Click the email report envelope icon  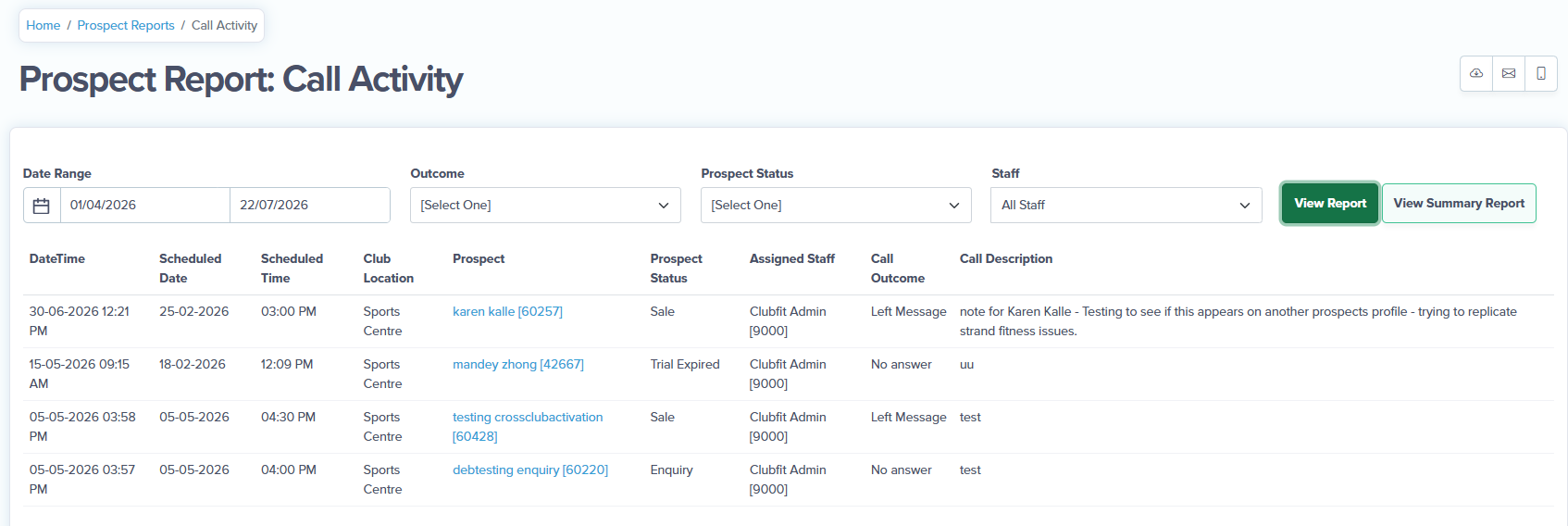click(x=1509, y=73)
